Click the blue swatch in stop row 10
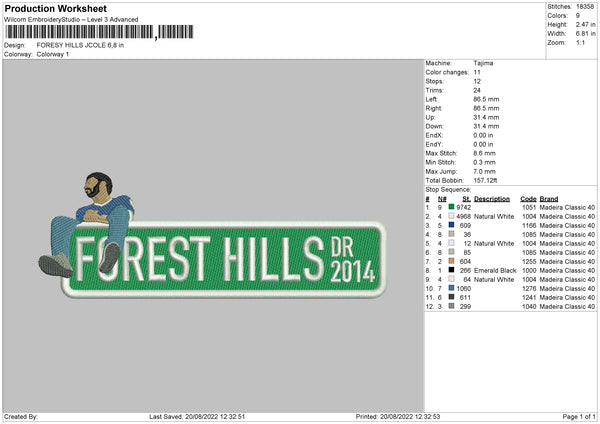600x424 pixels. (x=452, y=288)
